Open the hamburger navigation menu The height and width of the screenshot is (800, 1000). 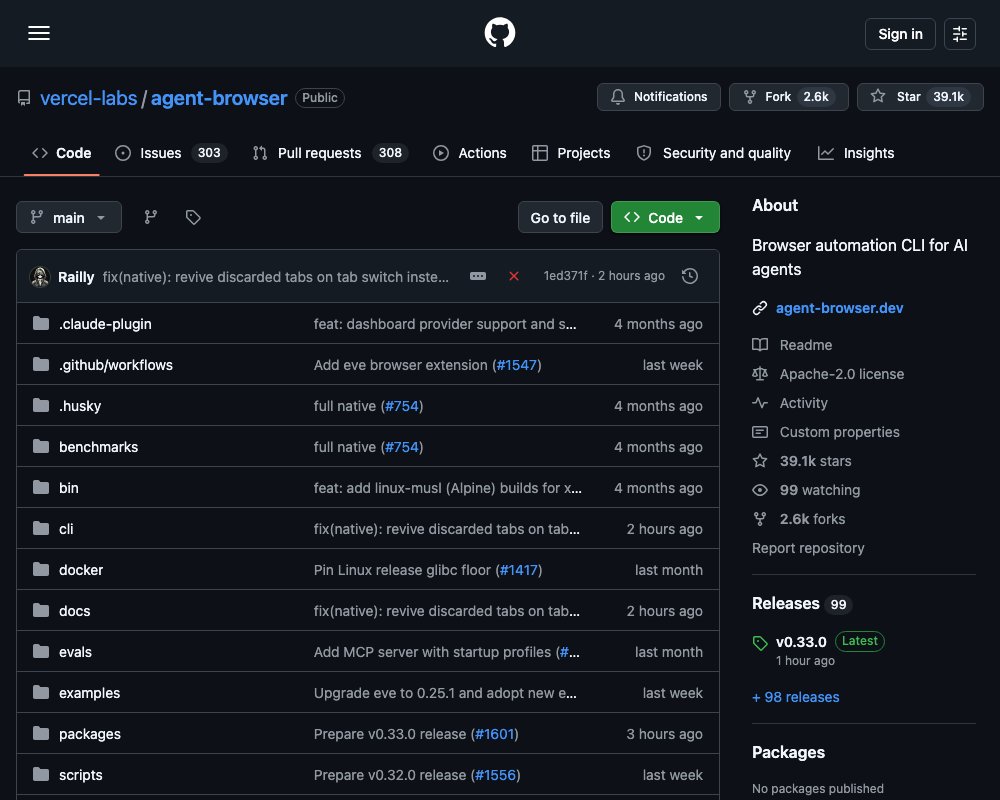point(39,33)
